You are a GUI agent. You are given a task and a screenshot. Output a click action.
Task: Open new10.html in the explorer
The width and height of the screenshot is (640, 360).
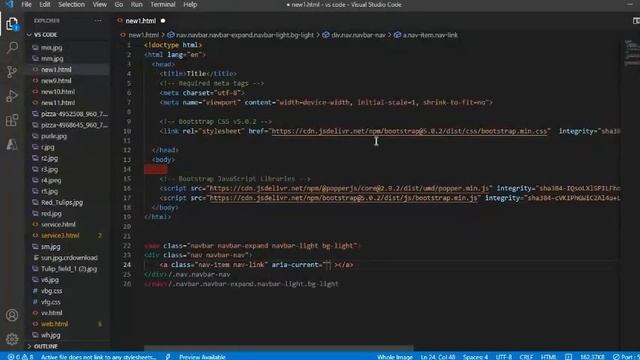[58, 91]
